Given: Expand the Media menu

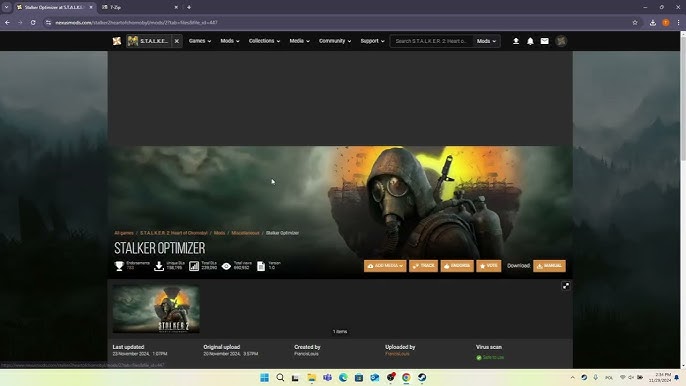Looking at the screenshot, I should [x=299, y=41].
